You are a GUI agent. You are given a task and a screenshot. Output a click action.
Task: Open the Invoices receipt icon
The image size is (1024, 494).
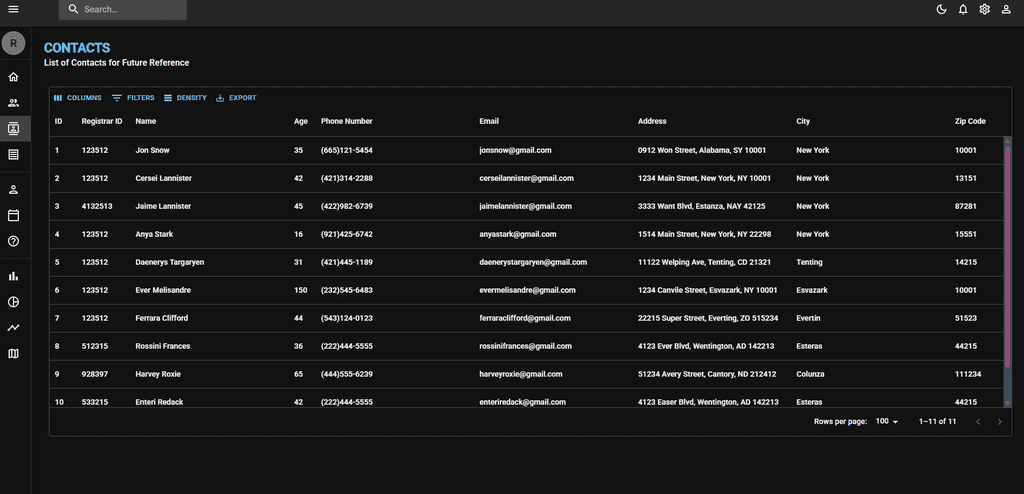pyautogui.click(x=13, y=155)
